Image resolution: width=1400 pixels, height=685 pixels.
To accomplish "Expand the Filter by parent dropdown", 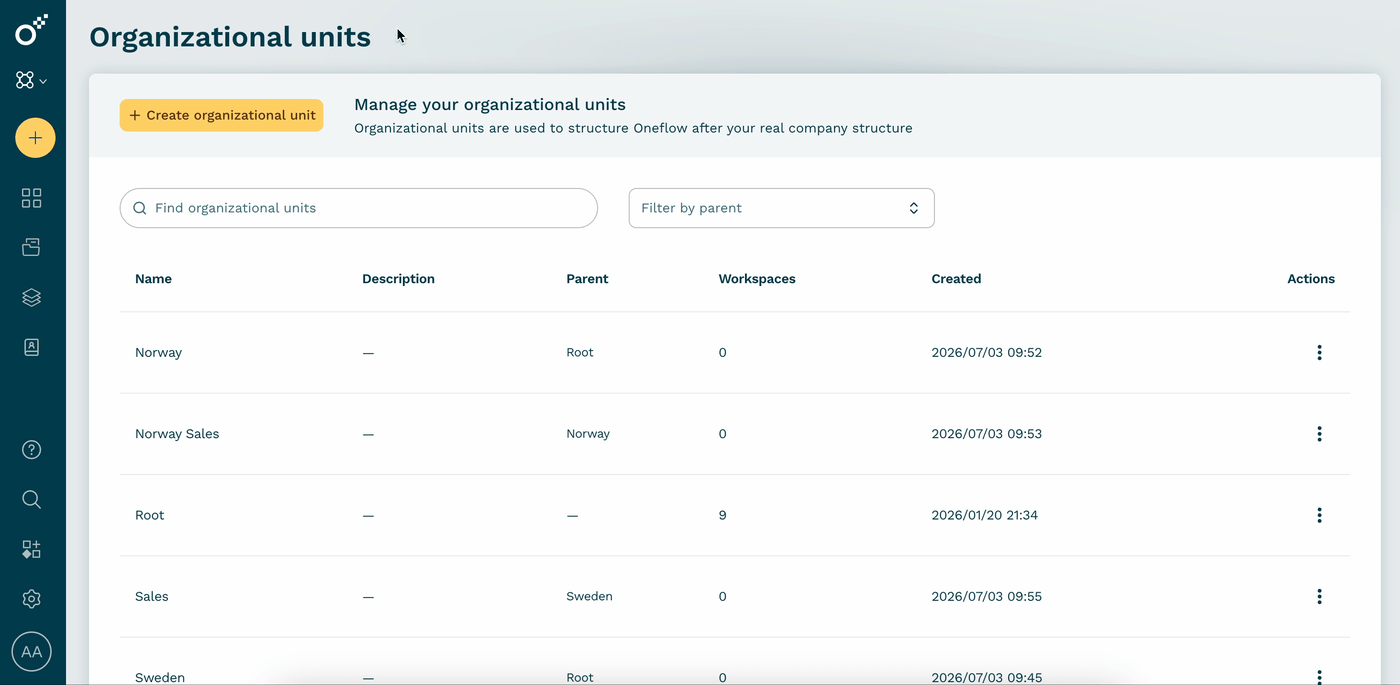I will (x=781, y=208).
